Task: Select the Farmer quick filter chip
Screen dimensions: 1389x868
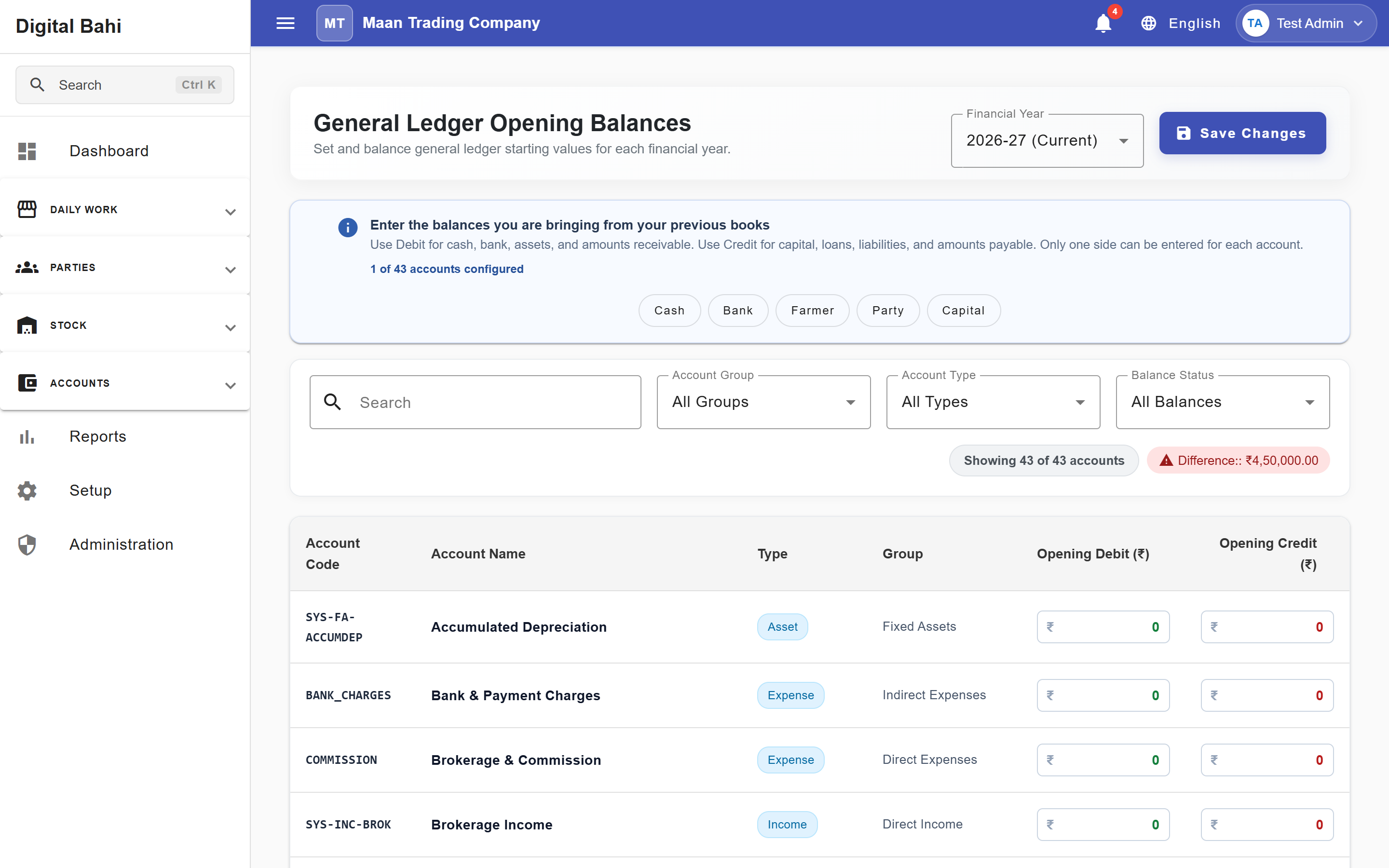Action: 812,311
